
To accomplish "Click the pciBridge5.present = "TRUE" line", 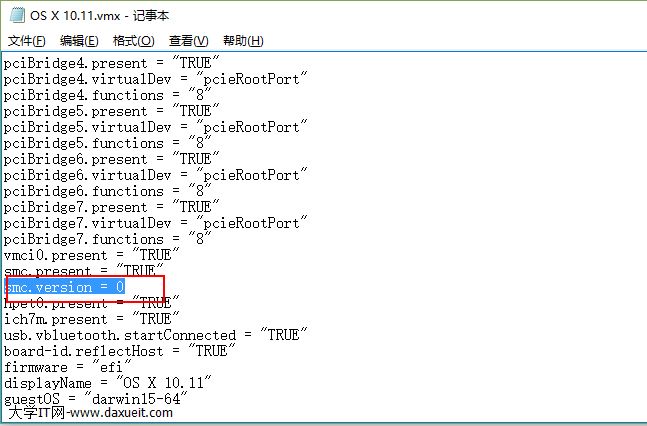I will click(111, 111).
